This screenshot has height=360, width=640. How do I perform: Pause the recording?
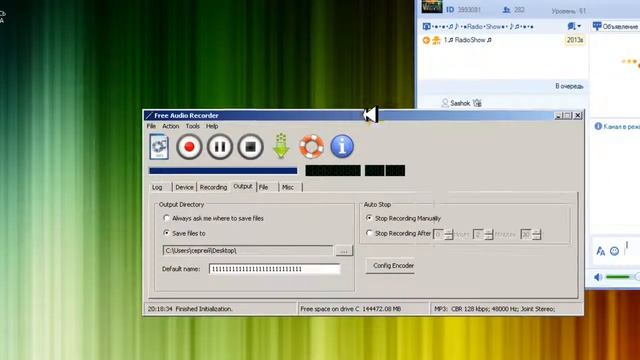point(220,147)
